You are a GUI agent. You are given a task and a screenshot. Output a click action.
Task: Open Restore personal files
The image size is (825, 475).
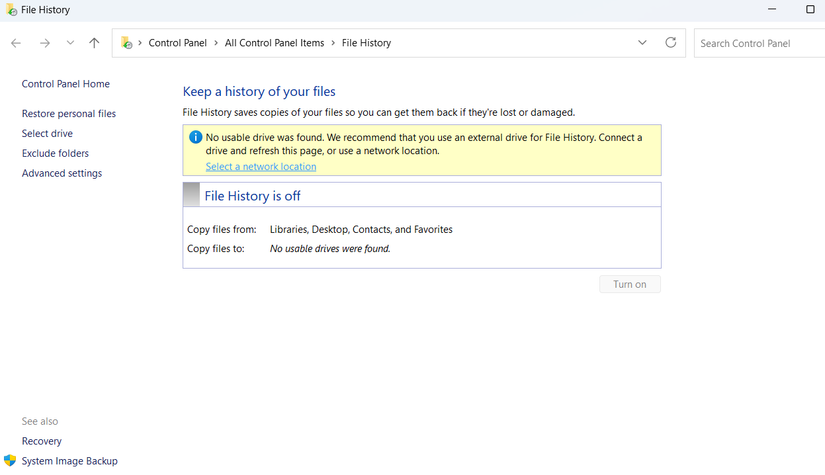pyautogui.click(x=69, y=114)
